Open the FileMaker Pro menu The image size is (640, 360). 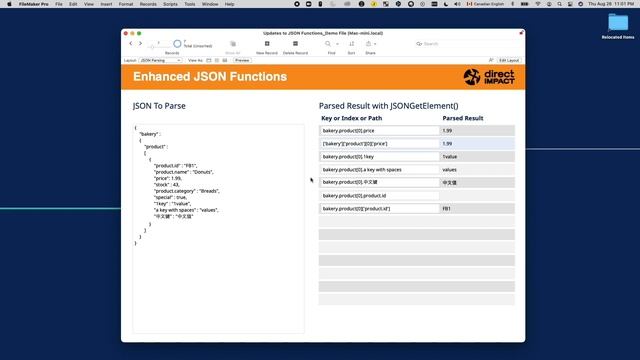pyautogui.click(x=33, y=4)
